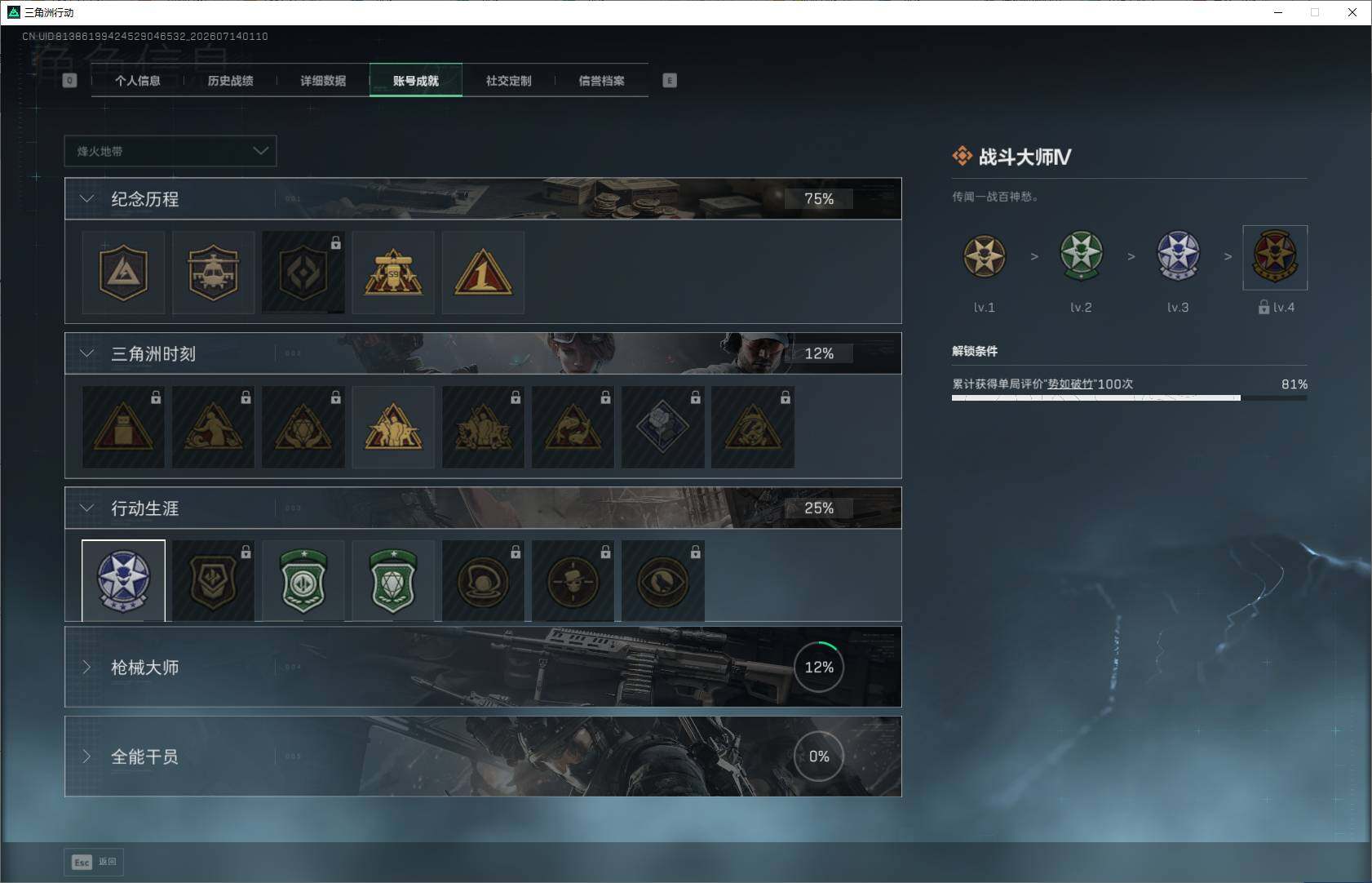Click the 81% unlock progress bar
Image resolution: width=1372 pixels, height=883 pixels.
point(1129,398)
